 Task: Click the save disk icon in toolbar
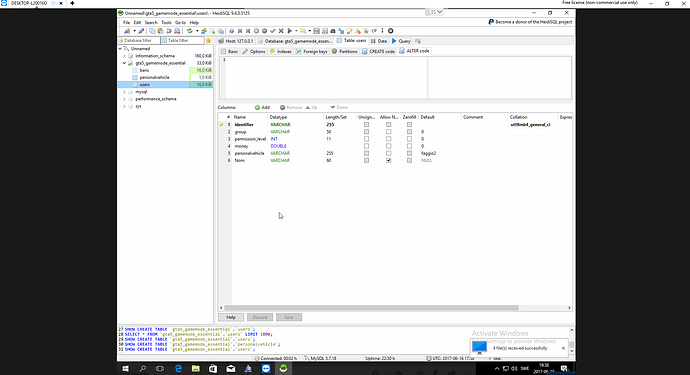pos(316,31)
